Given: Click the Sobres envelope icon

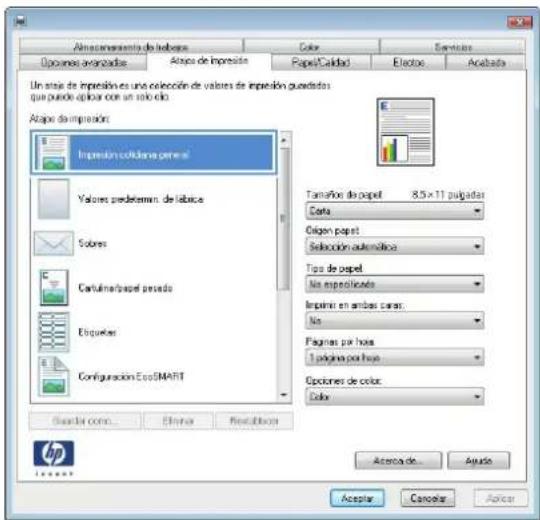Looking at the screenshot, I should pyautogui.click(x=54, y=243).
